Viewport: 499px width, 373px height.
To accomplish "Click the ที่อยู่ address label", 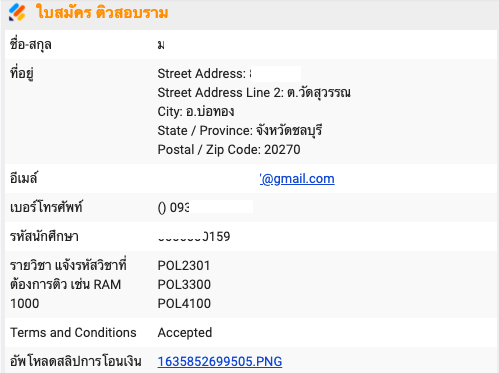I will tap(22, 73).
